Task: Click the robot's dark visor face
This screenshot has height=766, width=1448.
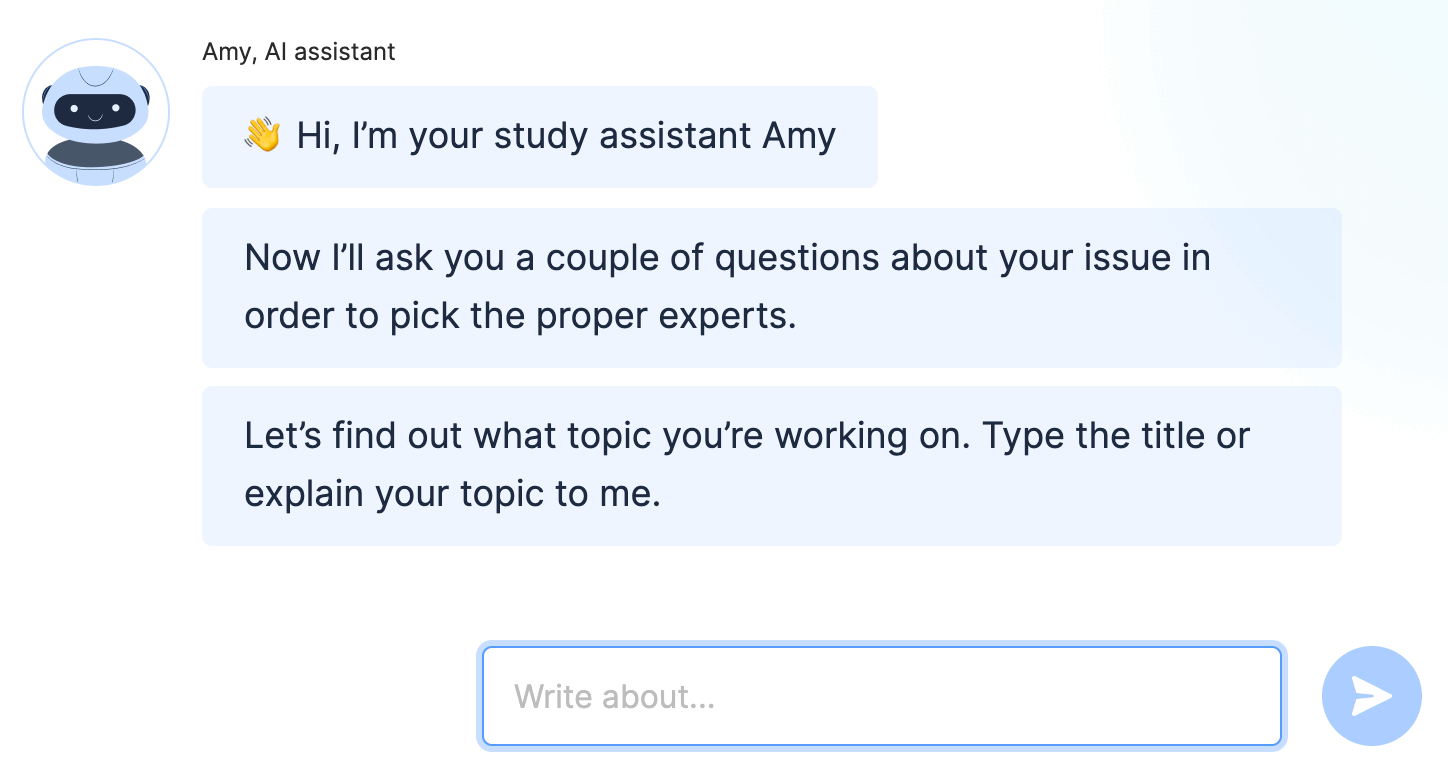Action: pyautogui.click(x=95, y=110)
